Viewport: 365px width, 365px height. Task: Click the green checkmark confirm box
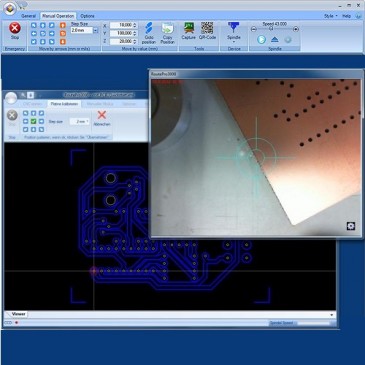coord(33,121)
